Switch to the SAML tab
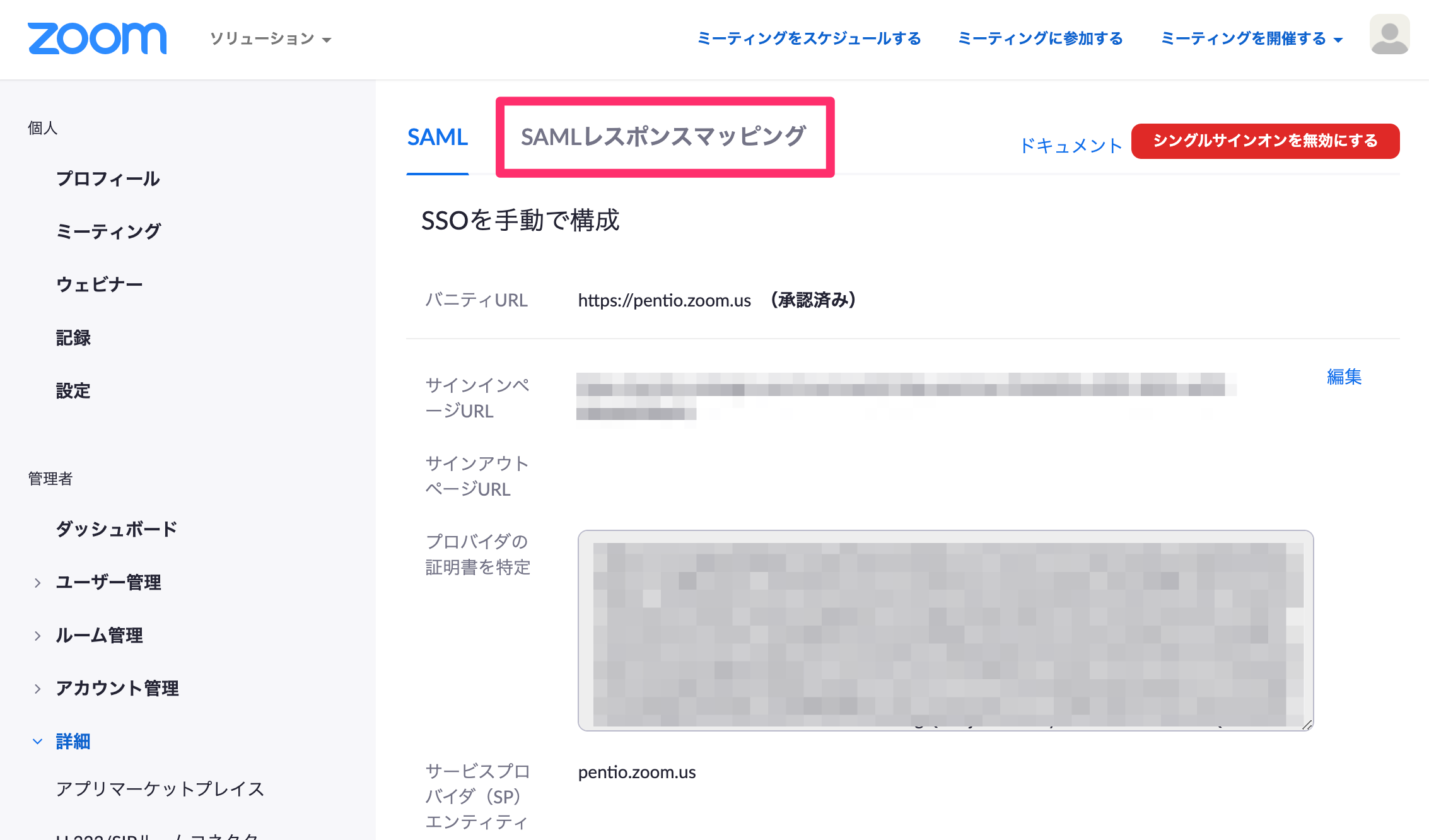The image size is (1429, 840). tap(438, 137)
